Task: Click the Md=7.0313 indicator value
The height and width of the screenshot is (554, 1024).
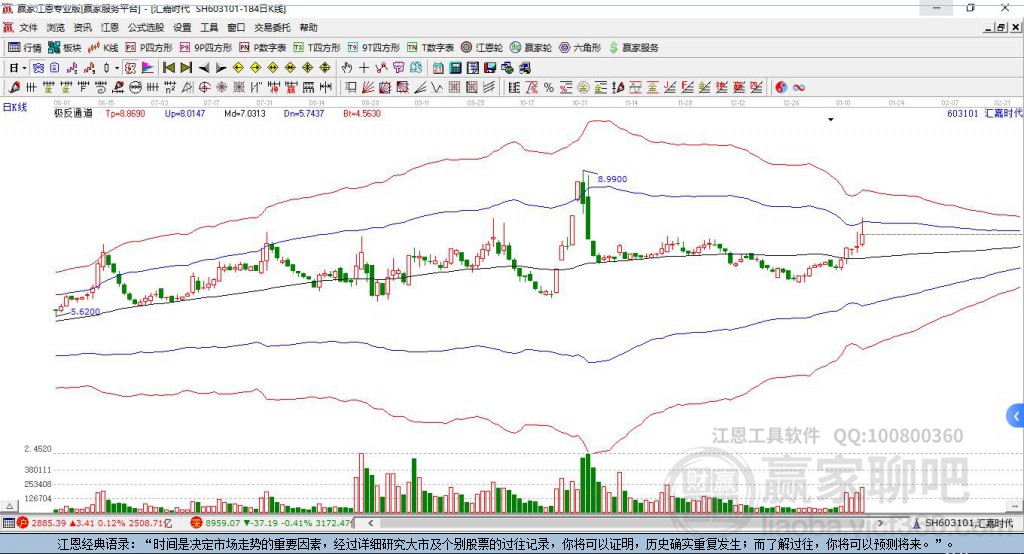Action: coord(245,113)
